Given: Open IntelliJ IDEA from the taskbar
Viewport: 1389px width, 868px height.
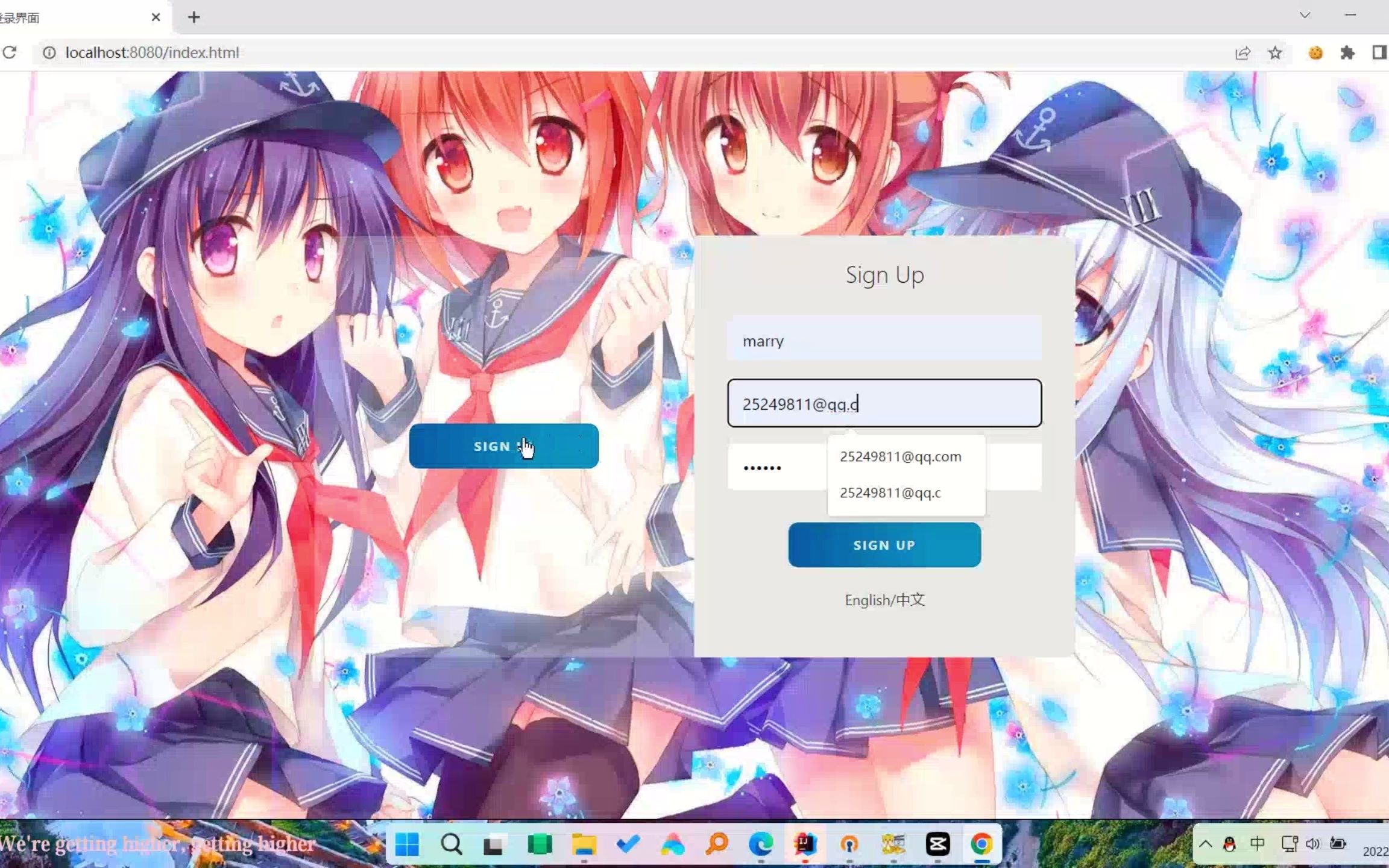Looking at the screenshot, I should click(805, 844).
